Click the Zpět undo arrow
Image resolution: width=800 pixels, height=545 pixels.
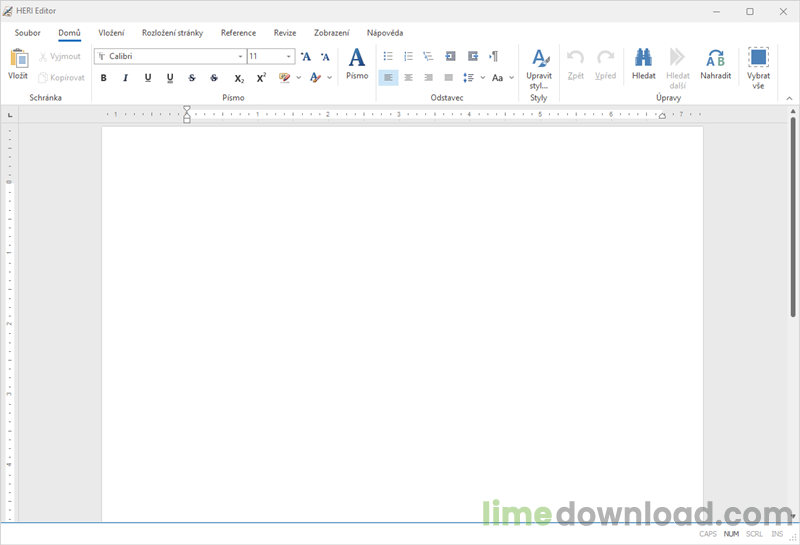pos(576,57)
